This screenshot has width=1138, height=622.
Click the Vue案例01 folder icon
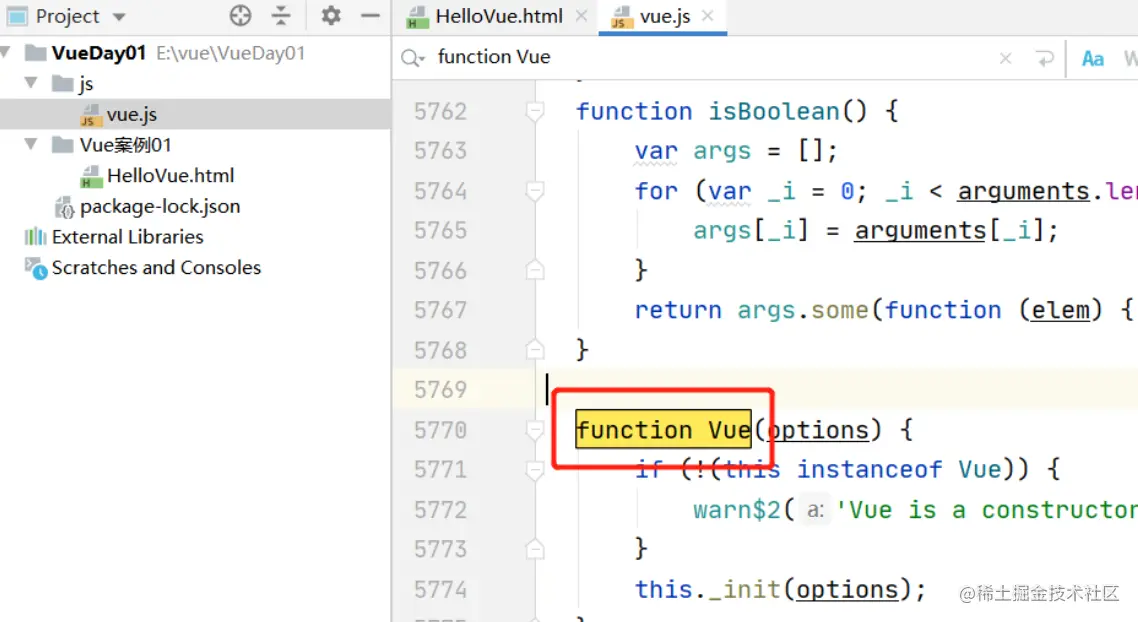63,144
